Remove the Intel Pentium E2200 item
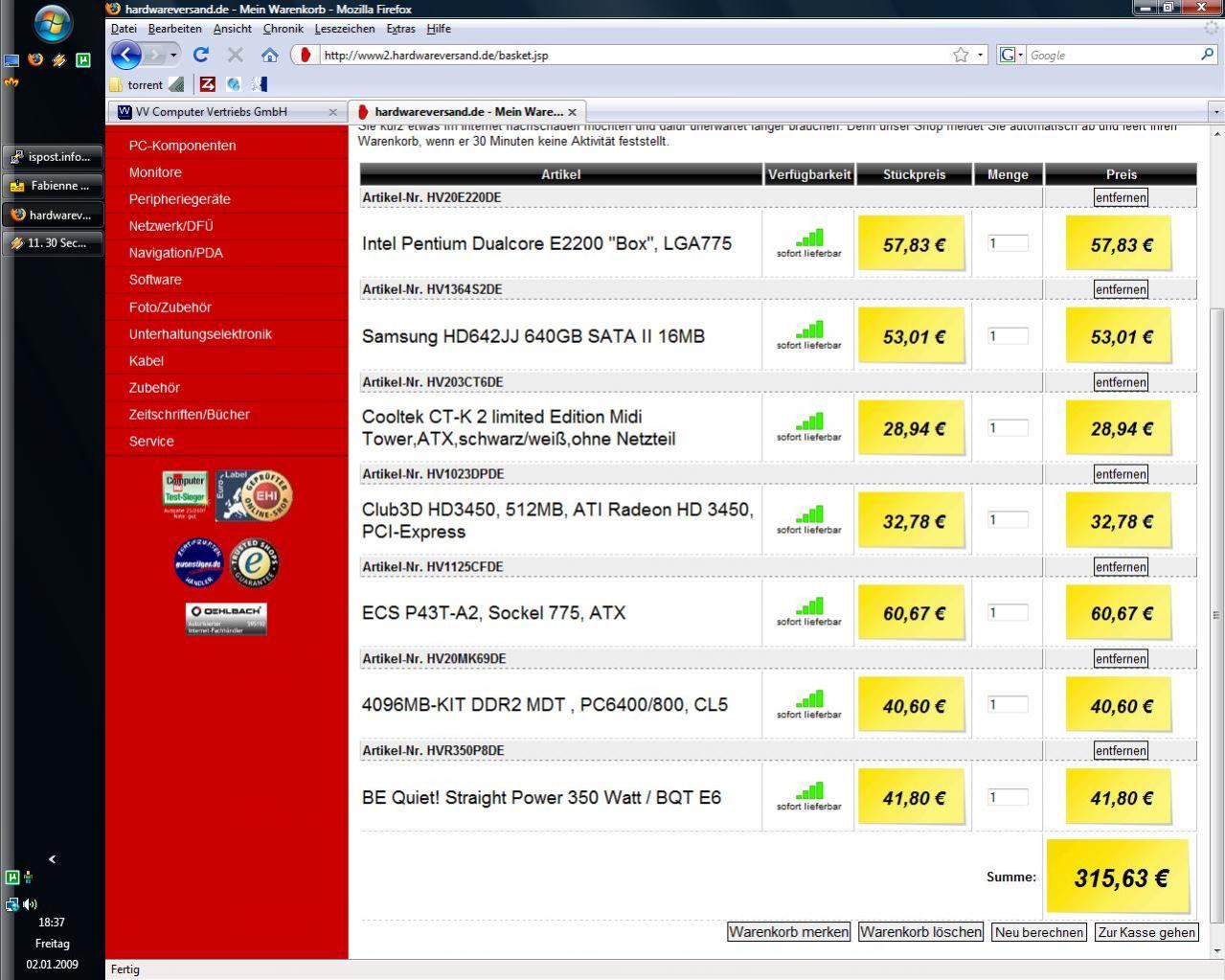Screen dimensions: 1225x980 (1121, 197)
